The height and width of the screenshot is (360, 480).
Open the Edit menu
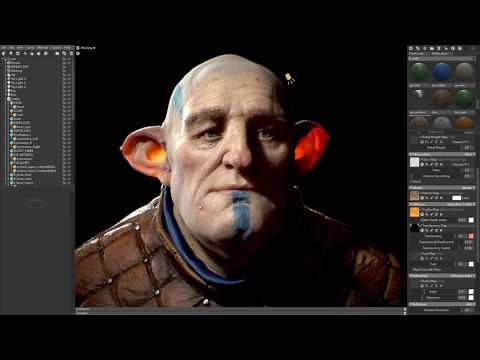click(11, 48)
